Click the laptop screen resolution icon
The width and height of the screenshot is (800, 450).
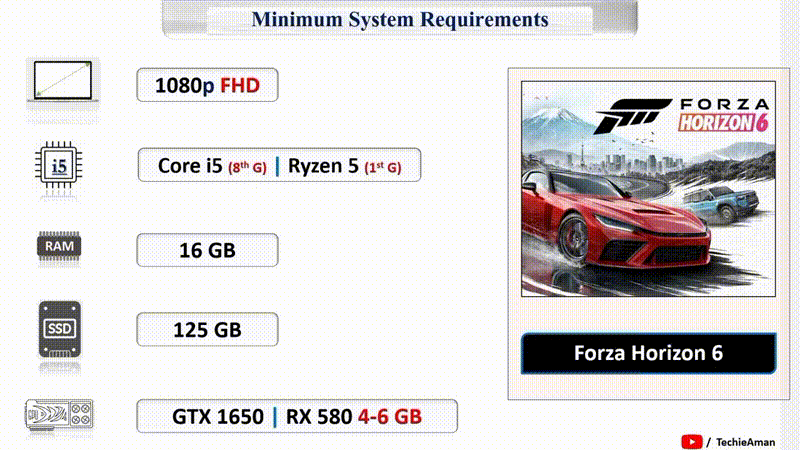click(63, 81)
